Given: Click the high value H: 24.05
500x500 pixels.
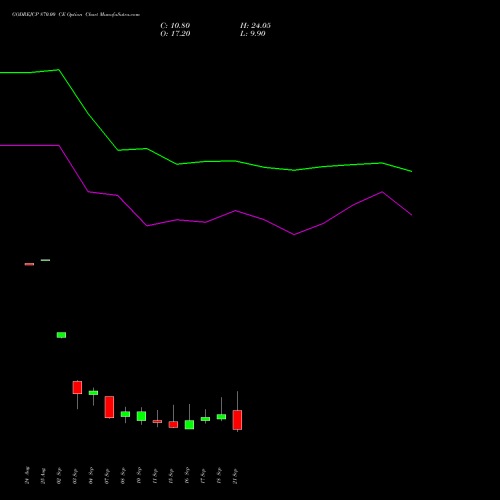Looking at the screenshot, I should click(x=255, y=26).
